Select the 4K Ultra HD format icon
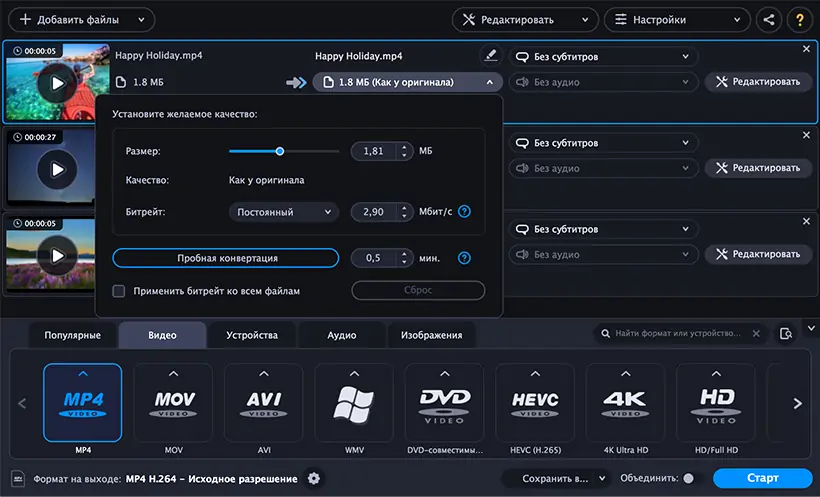The width and height of the screenshot is (820, 497). (625, 403)
